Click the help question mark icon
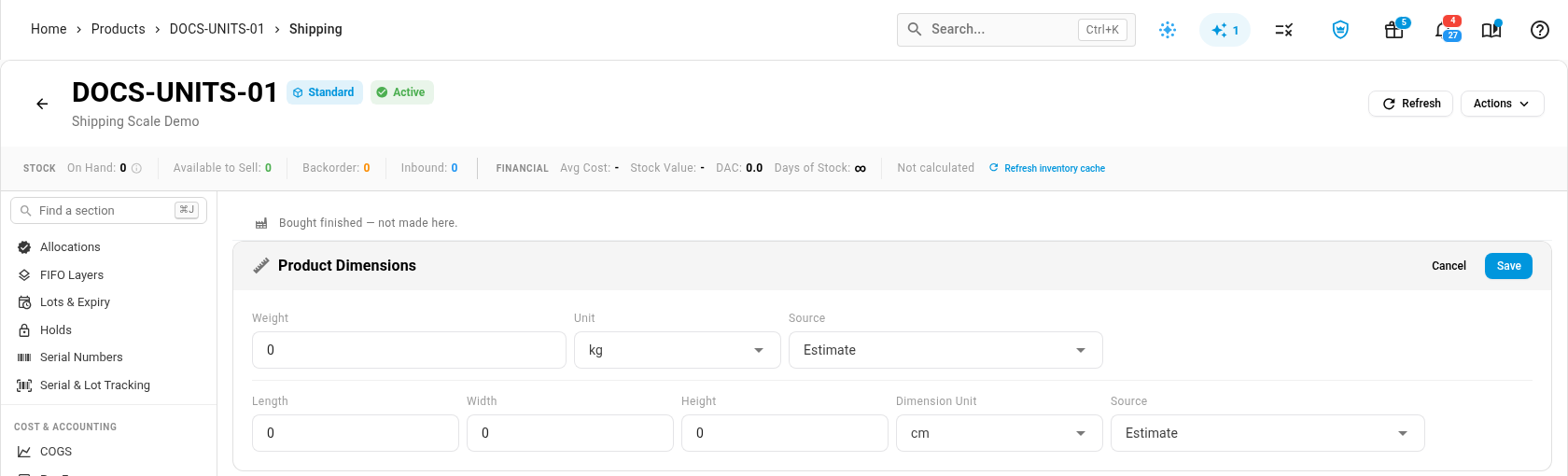This screenshot has width=1568, height=476. point(1540,30)
